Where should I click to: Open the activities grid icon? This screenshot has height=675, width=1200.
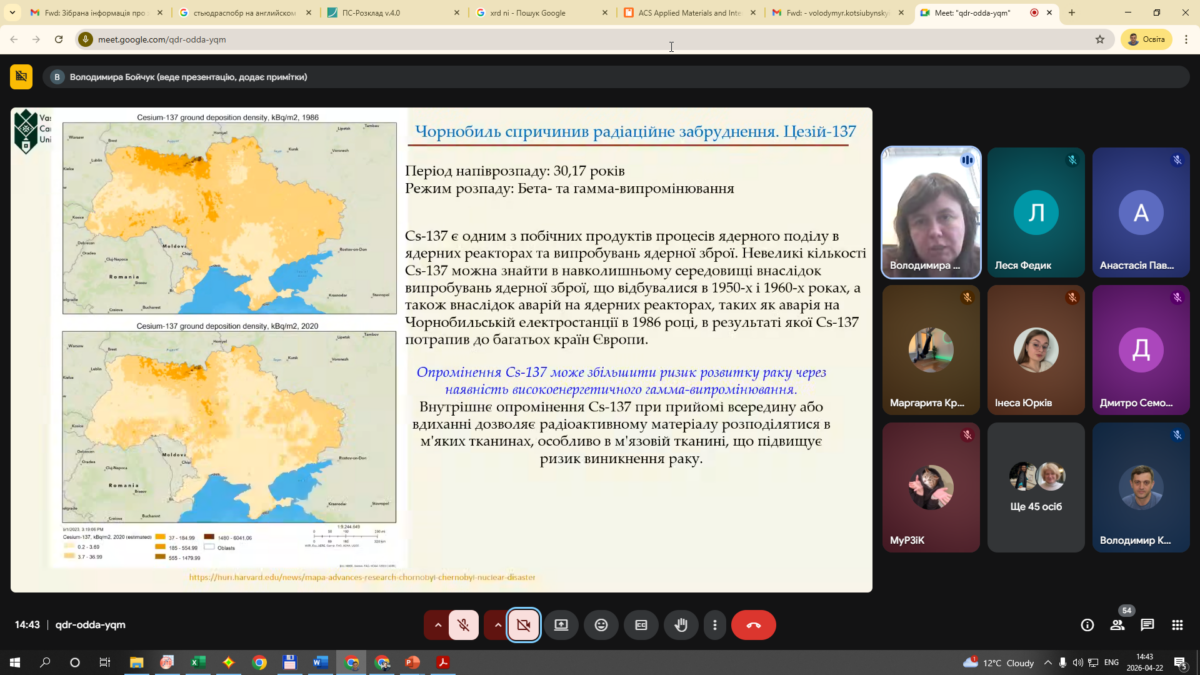click(1177, 625)
